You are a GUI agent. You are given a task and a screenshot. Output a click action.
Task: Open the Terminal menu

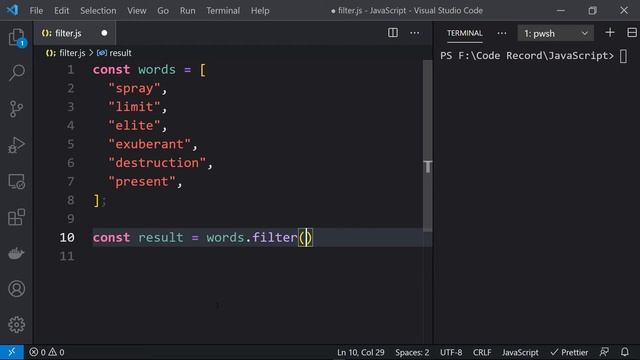(223, 11)
